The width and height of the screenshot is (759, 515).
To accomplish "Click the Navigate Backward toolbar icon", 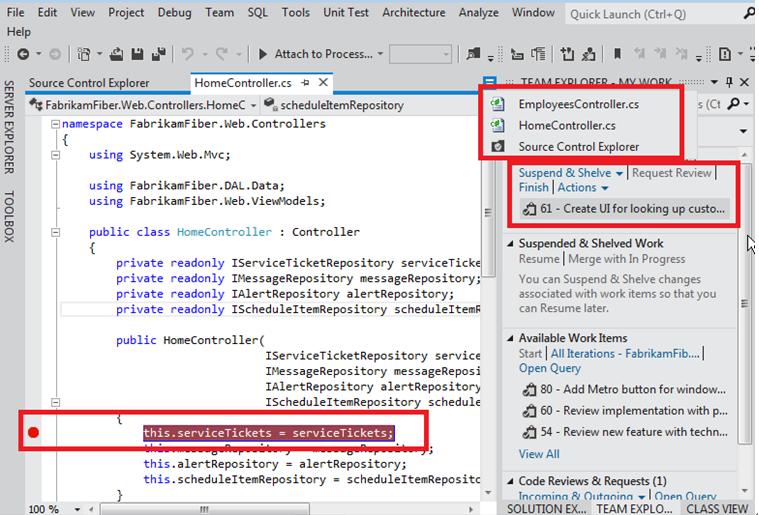I will (x=23, y=54).
